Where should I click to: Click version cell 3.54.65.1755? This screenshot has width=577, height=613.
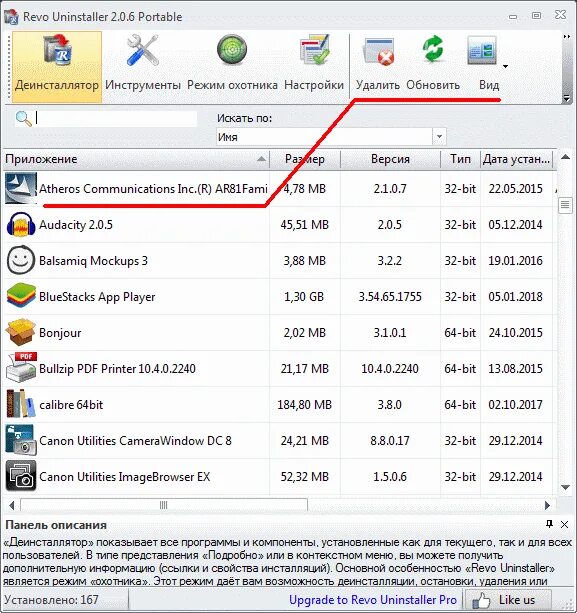[x=390, y=297]
